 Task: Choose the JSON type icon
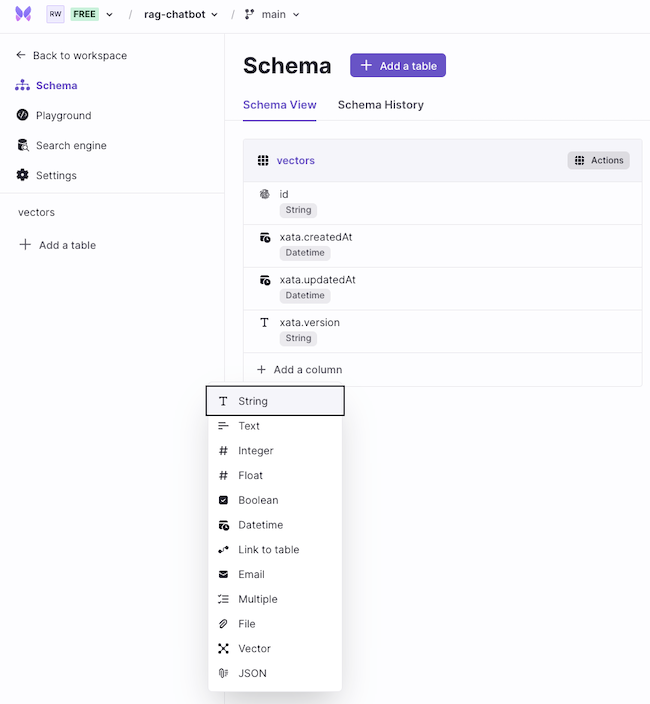tap(223, 673)
